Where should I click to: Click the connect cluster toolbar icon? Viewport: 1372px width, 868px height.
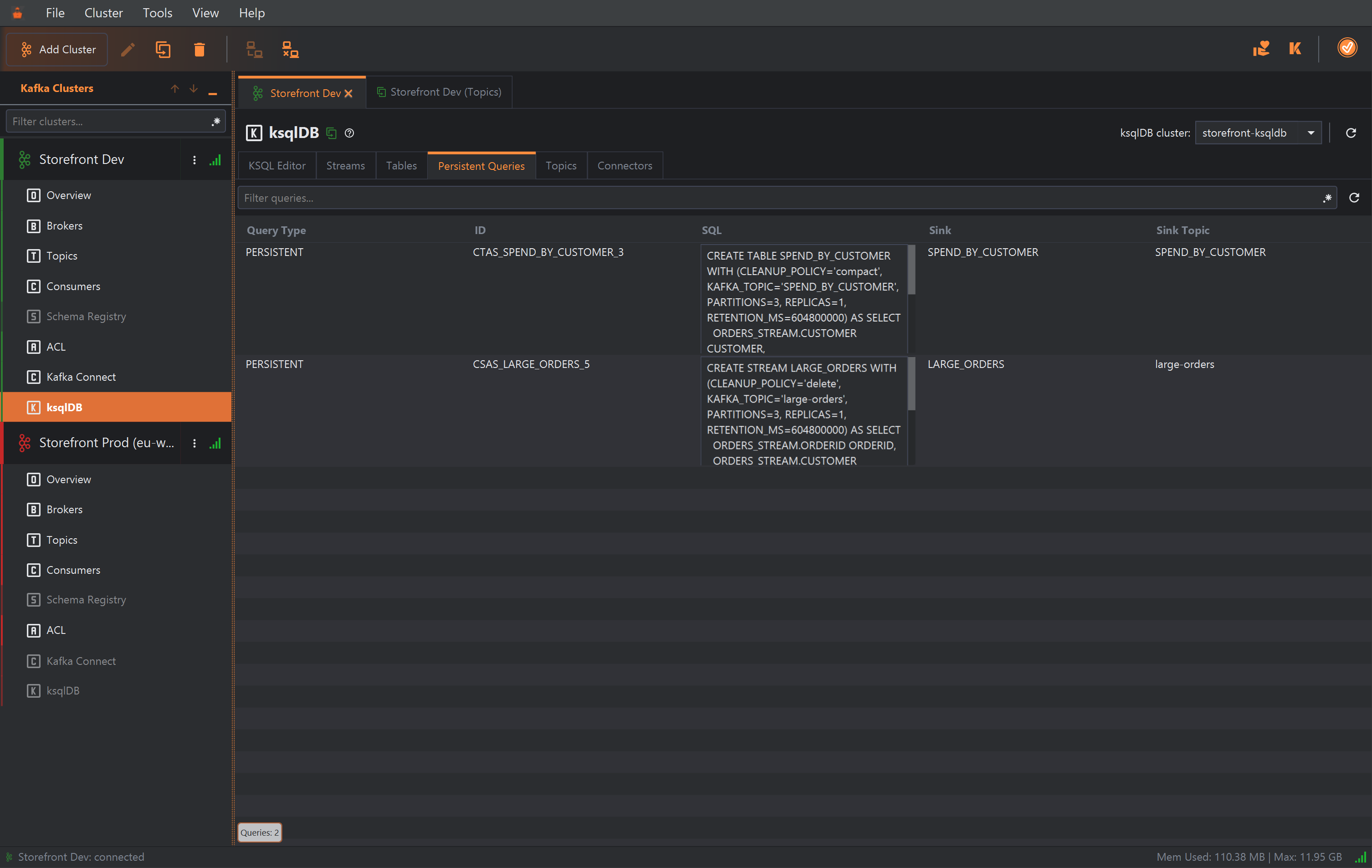254,50
